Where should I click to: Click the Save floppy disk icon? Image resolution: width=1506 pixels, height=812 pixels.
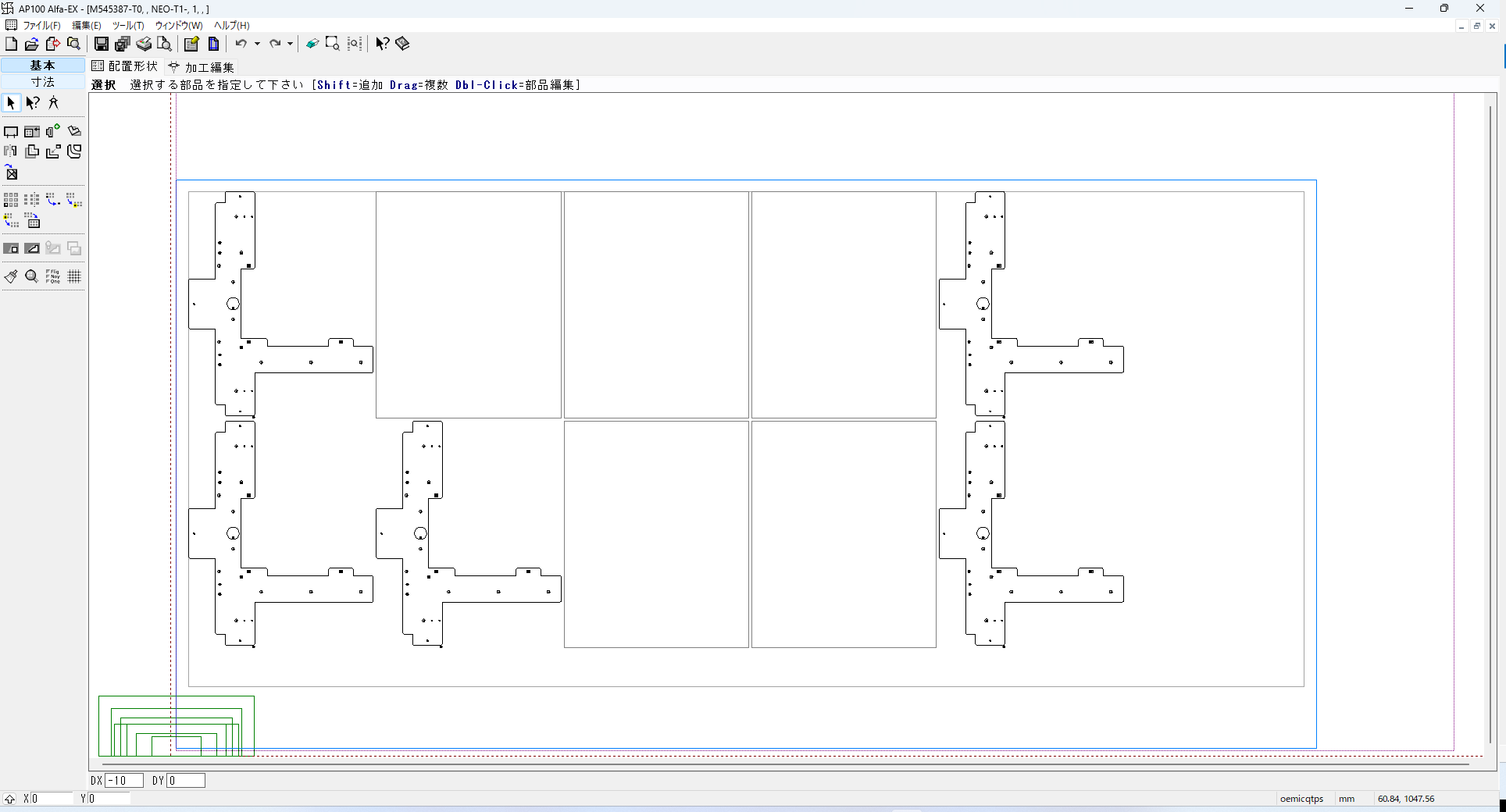point(102,44)
